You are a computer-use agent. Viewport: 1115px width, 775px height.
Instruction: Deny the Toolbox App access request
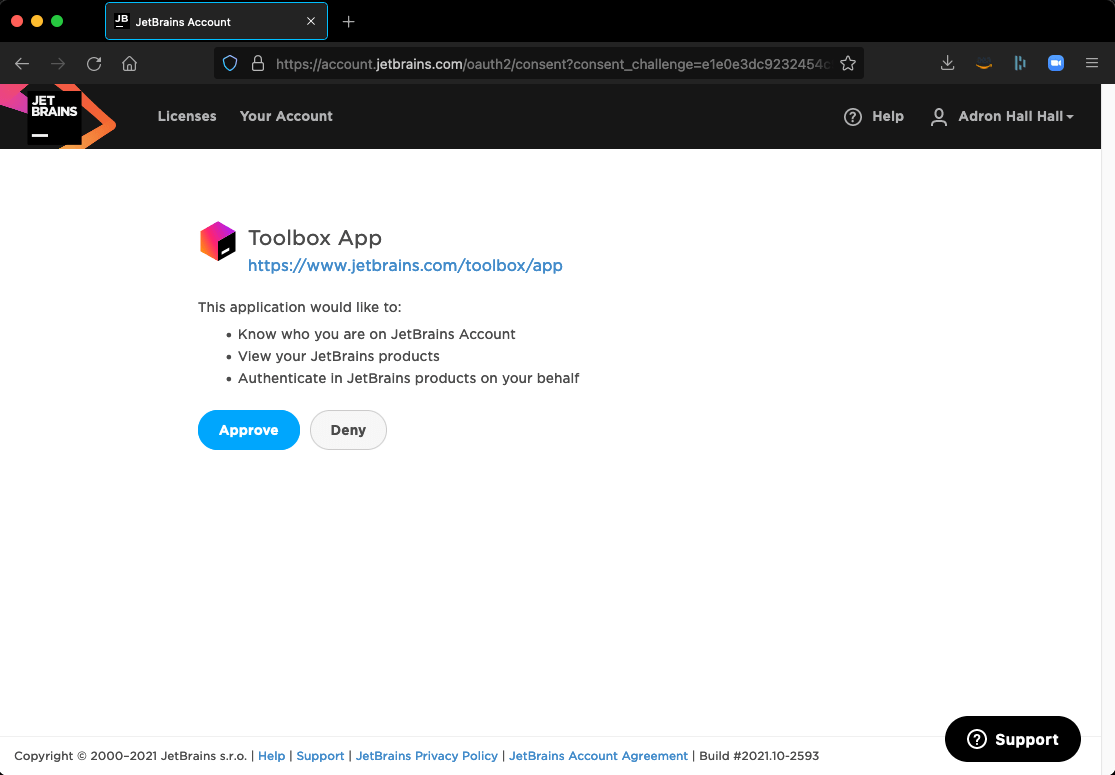click(x=348, y=430)
